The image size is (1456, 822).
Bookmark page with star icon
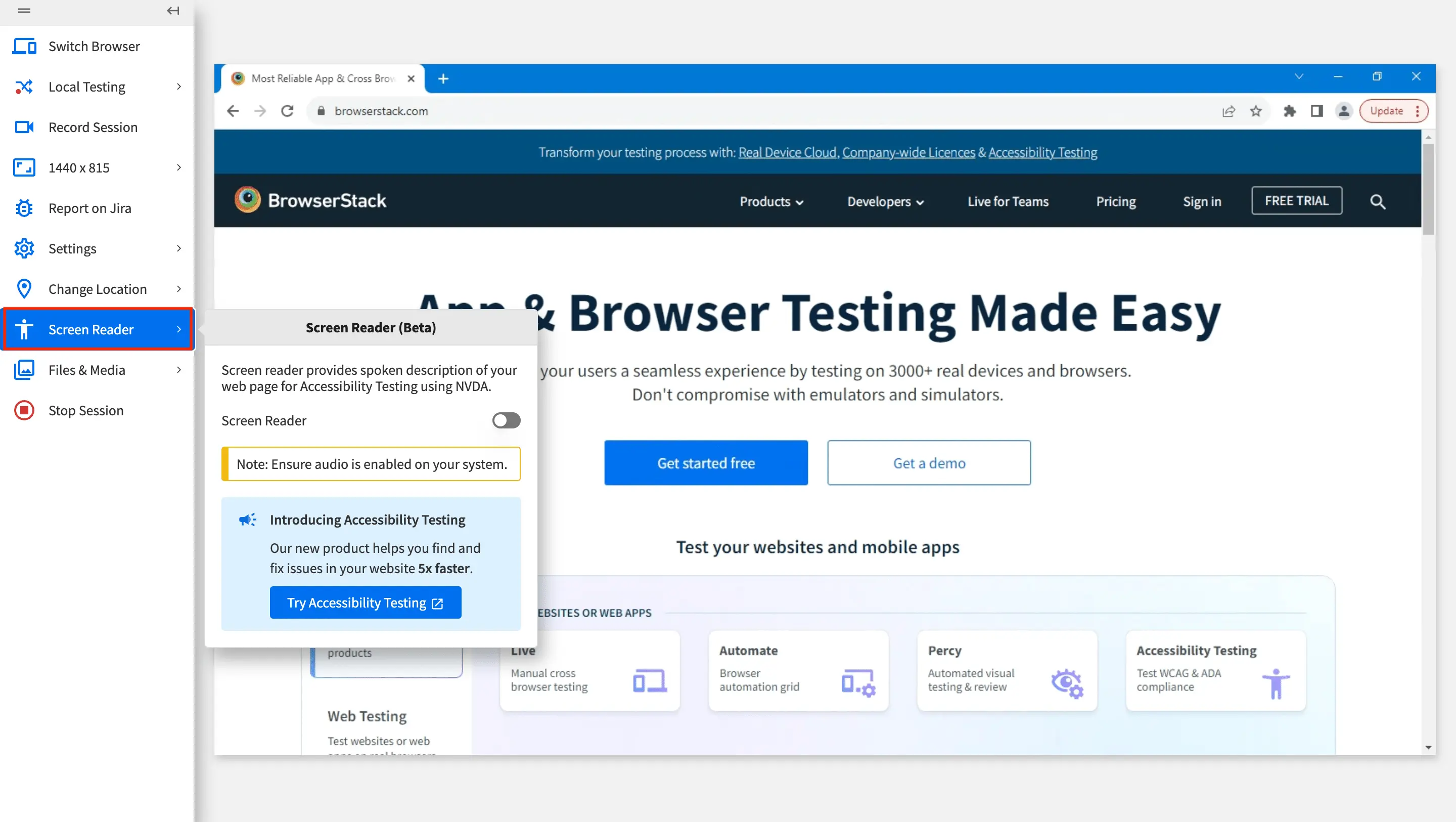pos(1256,111)
